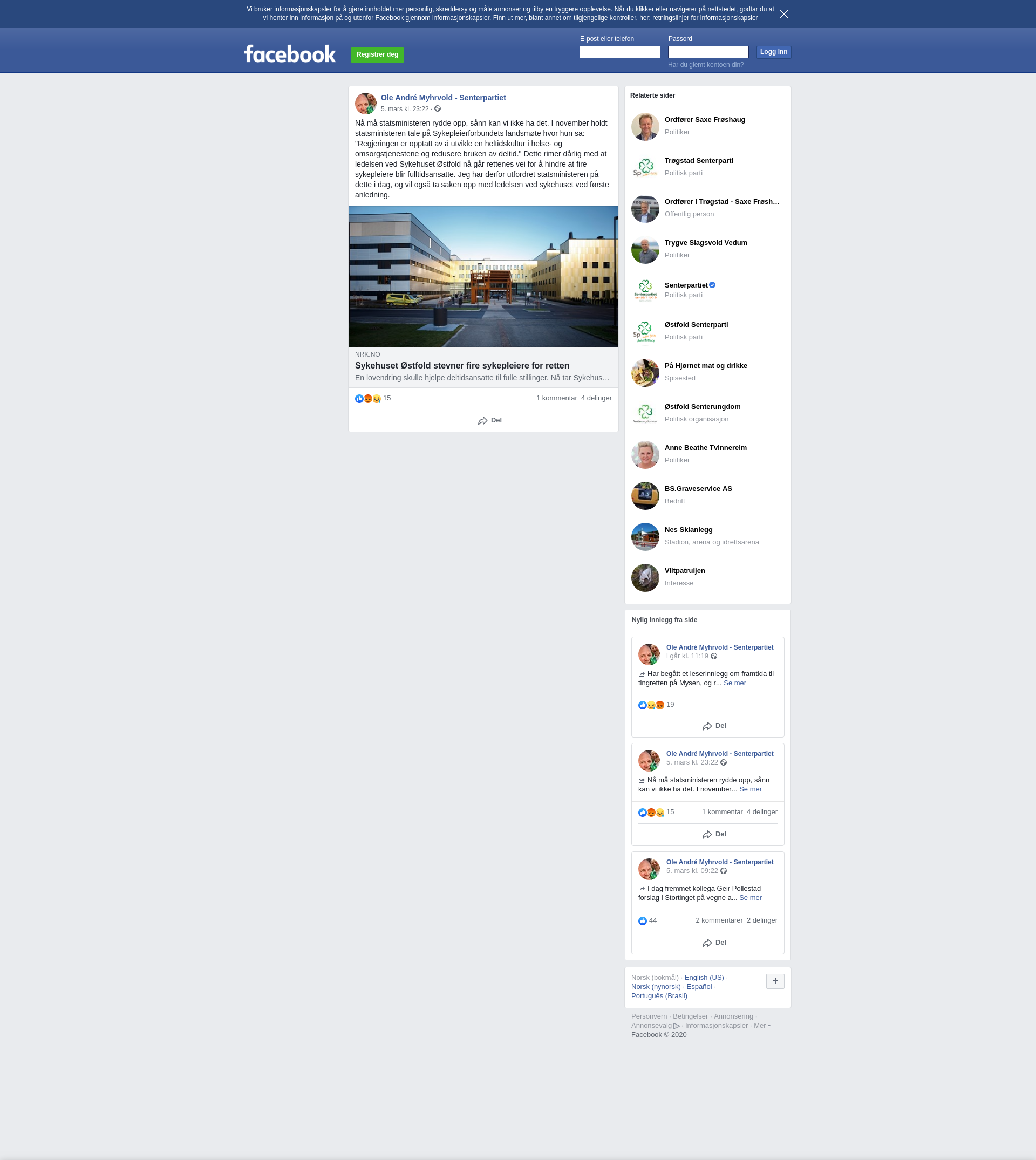Viewport: 1036px width, 1160px height.
Task: Focus the Passord field
Action: click(707, 52)
